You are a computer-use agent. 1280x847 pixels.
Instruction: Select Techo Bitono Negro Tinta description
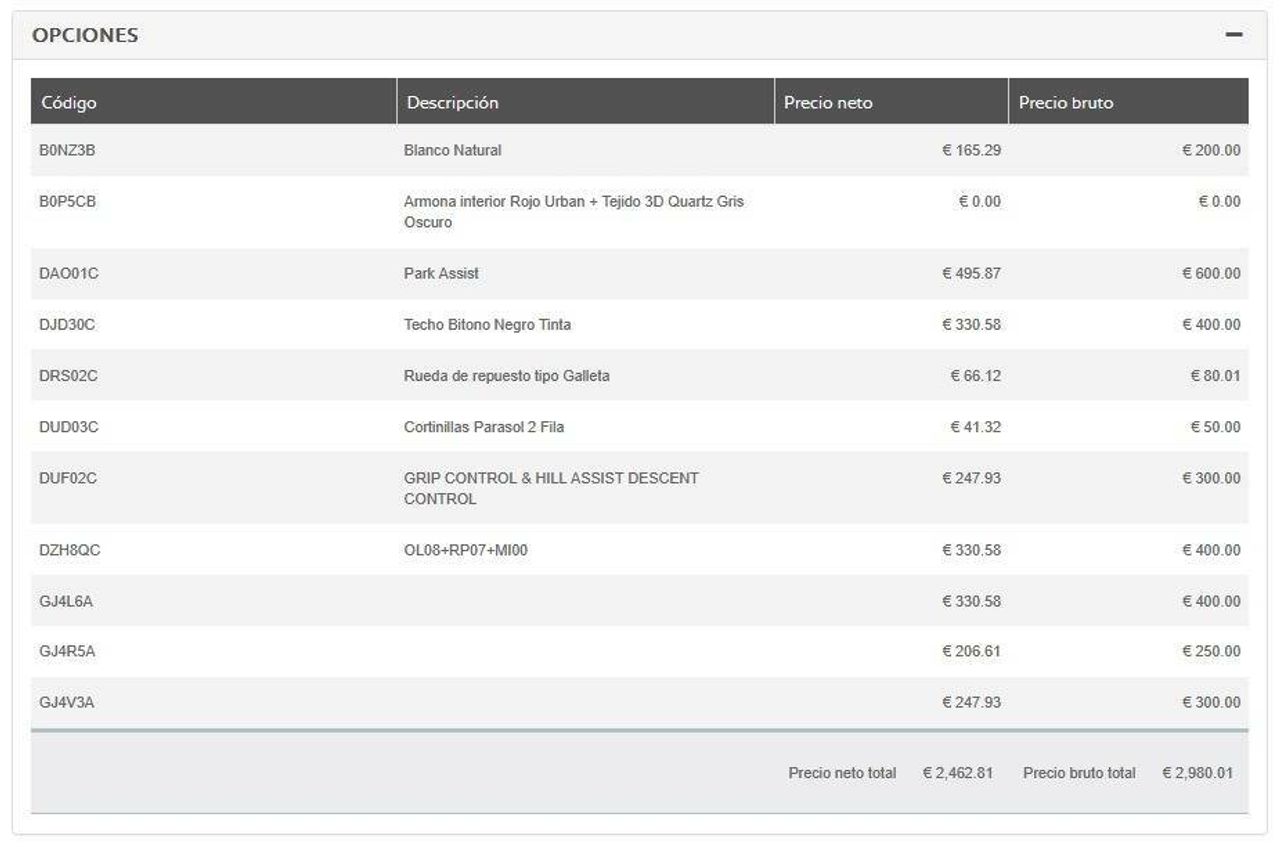(x=488, y=324)
